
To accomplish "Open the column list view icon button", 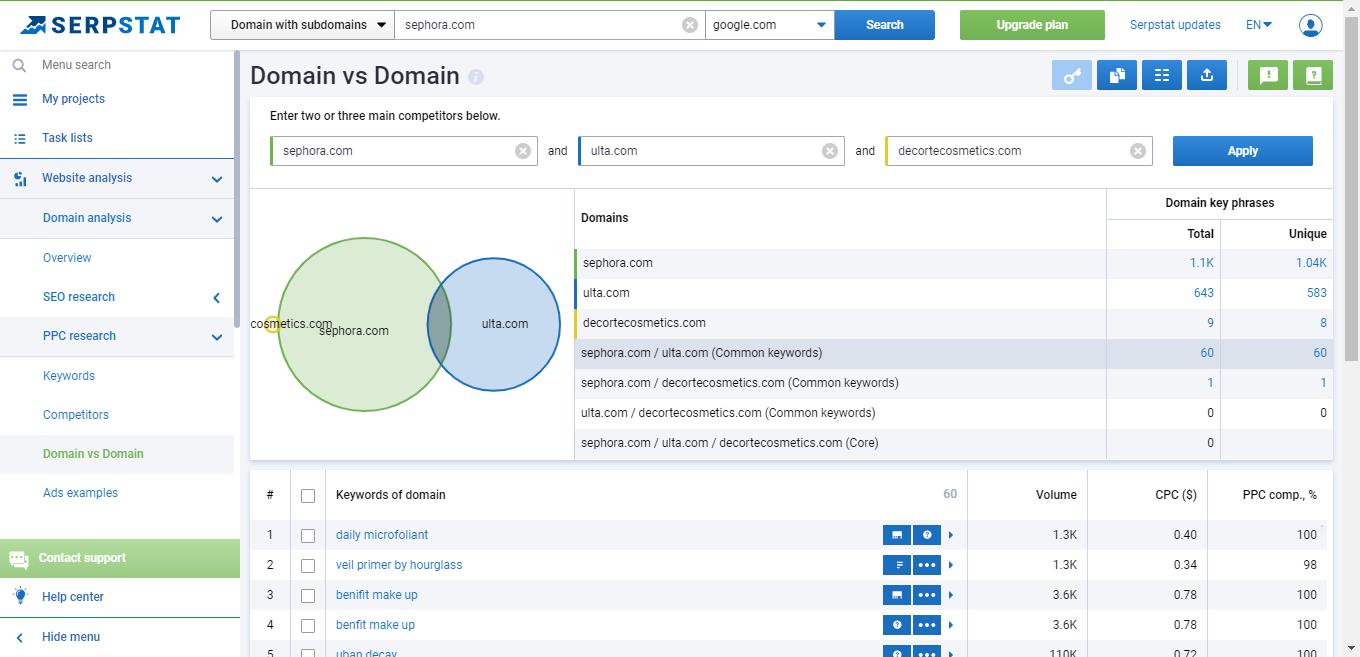I will (x=1162, y=75).
